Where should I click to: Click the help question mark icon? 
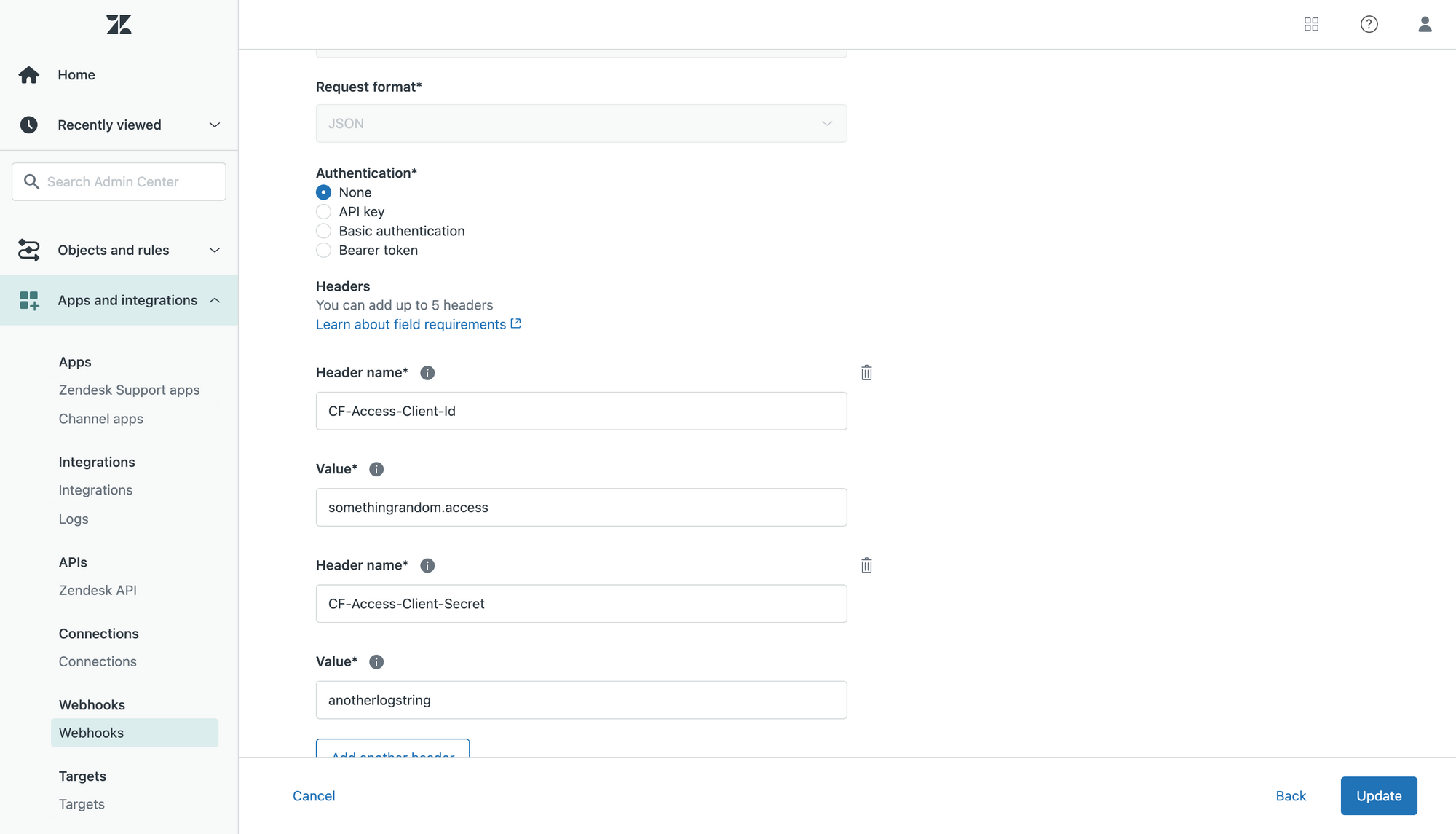pos(1369,23)
